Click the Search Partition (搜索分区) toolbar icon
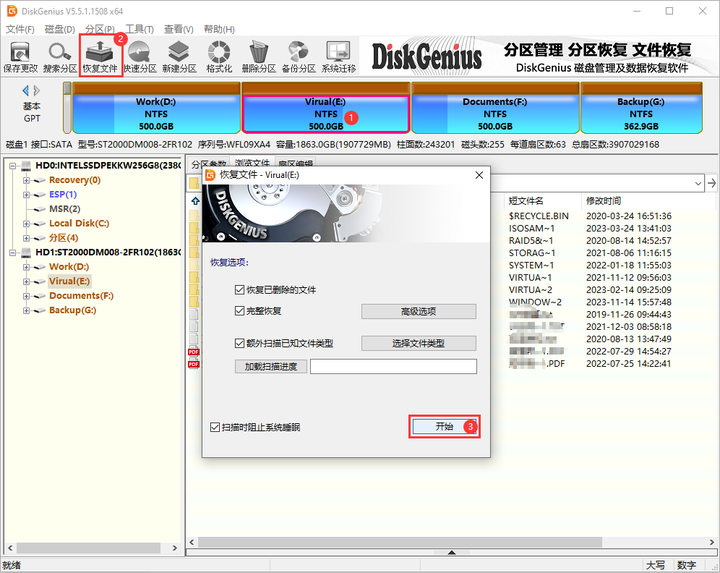720x573 pixels. pyautogui.click(x=60, y=57)
